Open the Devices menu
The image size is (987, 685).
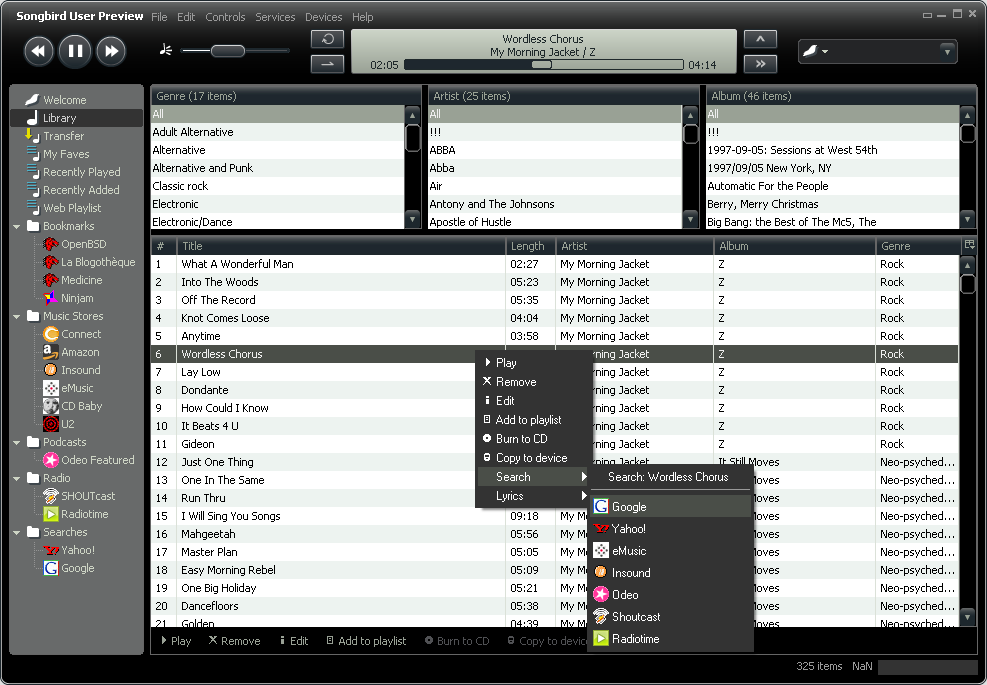(x=324, y=17)
